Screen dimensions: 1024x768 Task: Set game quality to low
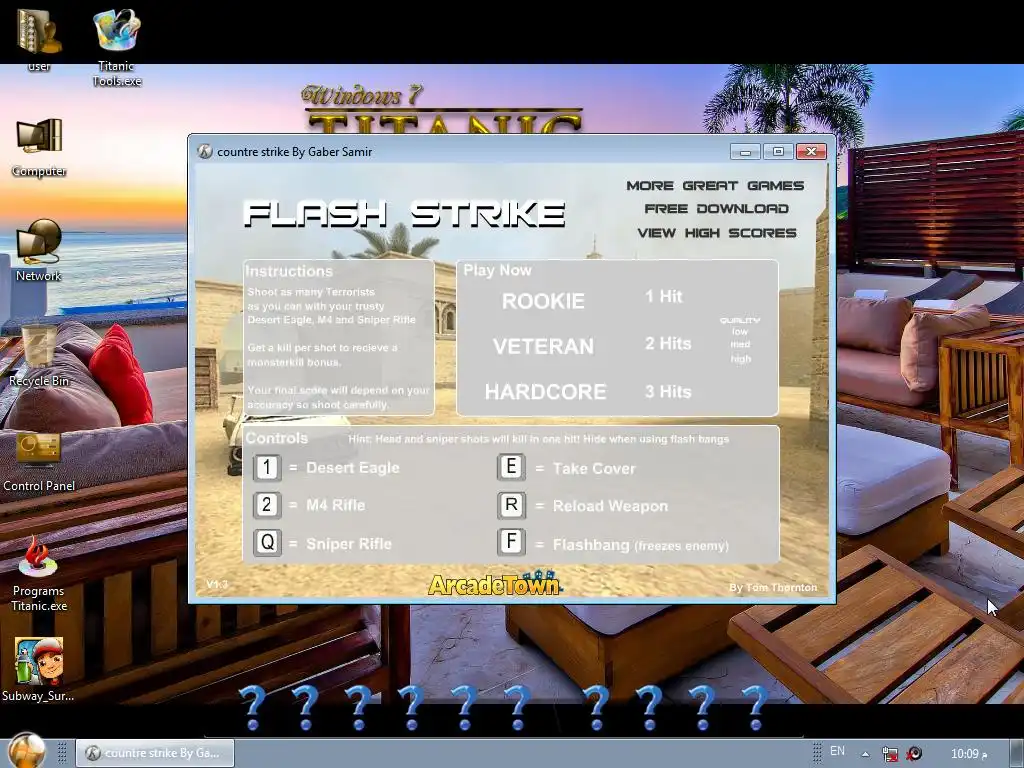[x=740, y=332]
